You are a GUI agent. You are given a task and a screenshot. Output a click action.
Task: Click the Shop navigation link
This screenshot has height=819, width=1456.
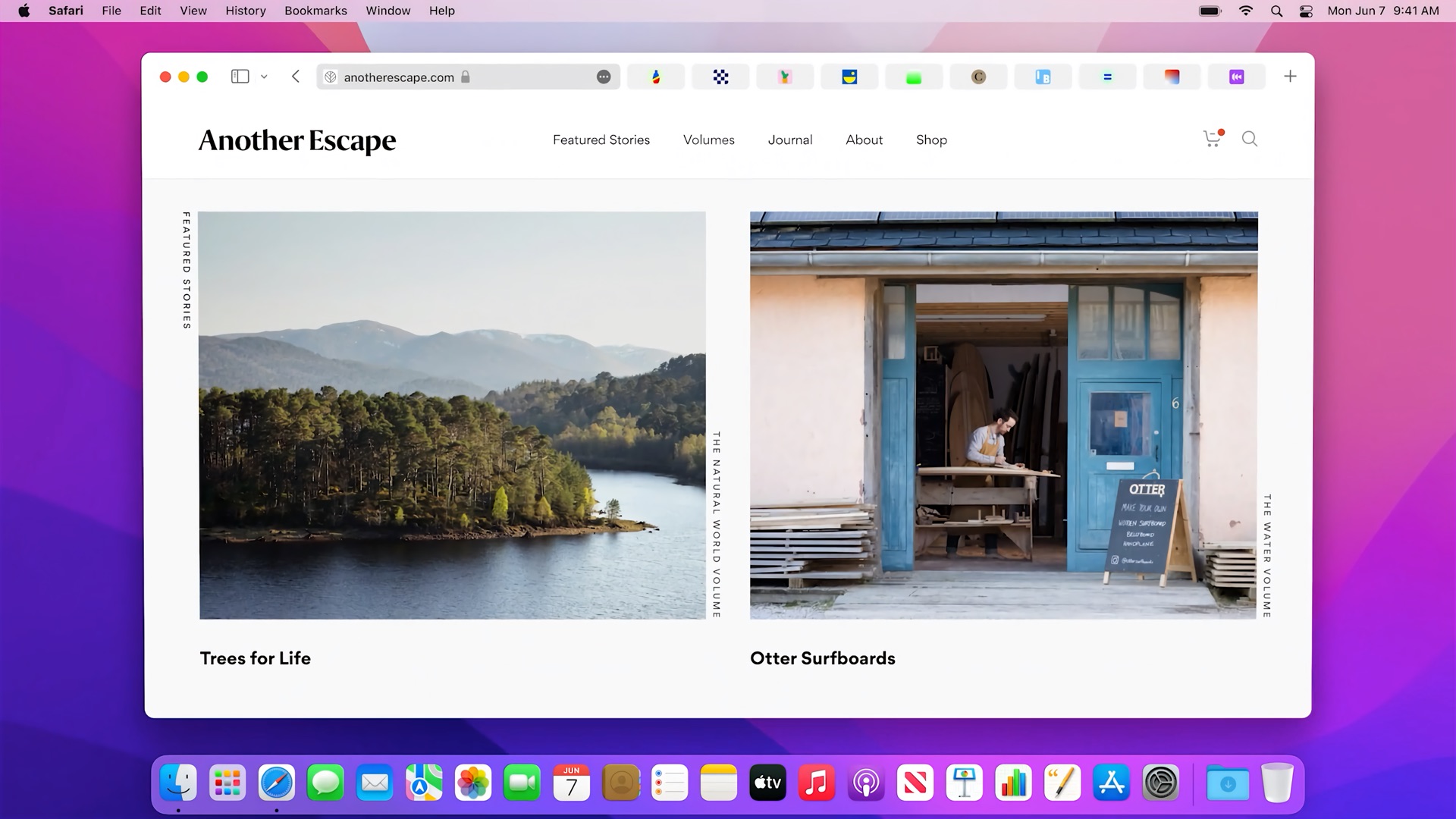931,139
